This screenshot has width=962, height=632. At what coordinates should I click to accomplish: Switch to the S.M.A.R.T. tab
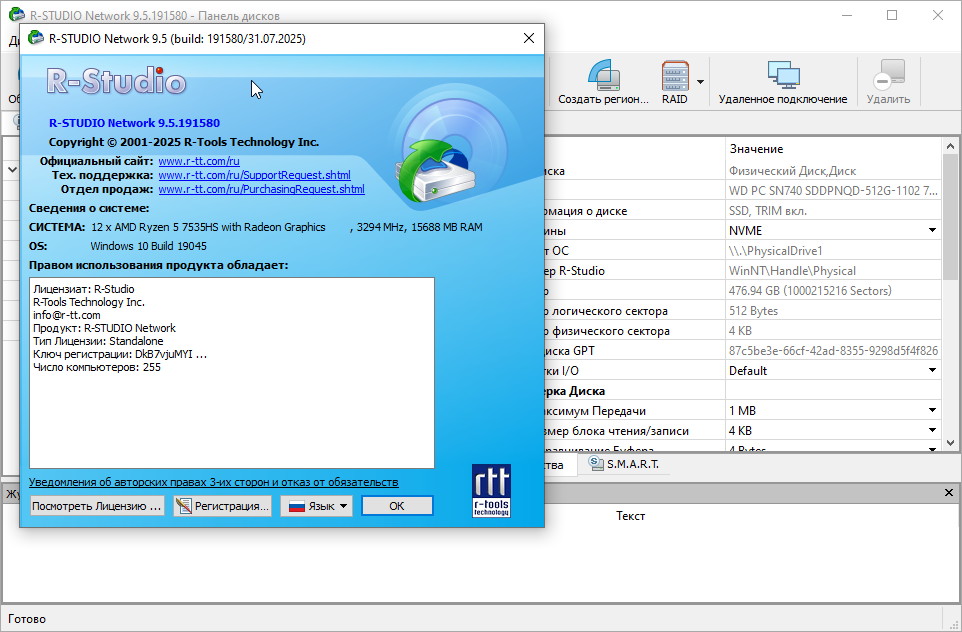pyautogui.click(x=624, y=464)
